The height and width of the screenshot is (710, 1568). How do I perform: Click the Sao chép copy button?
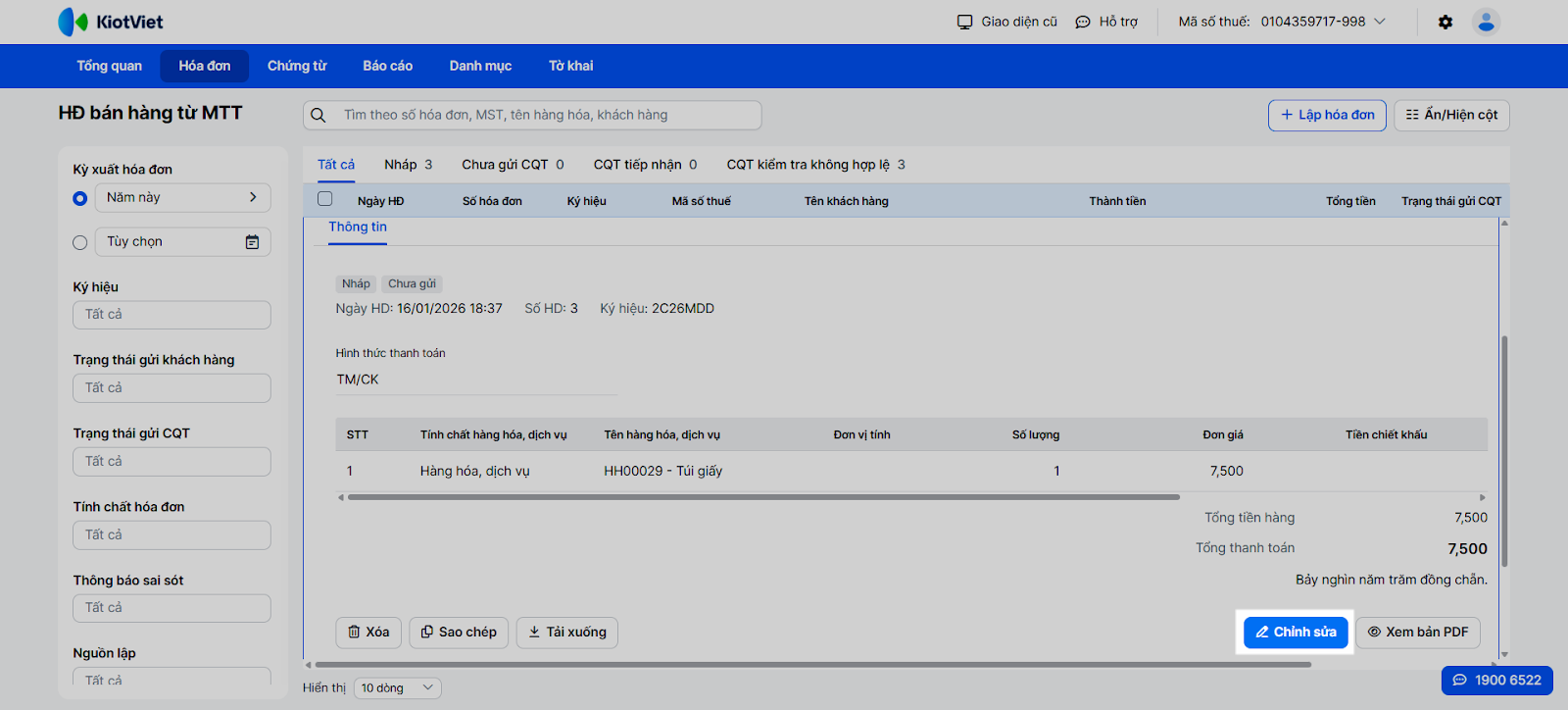(459, 633)
